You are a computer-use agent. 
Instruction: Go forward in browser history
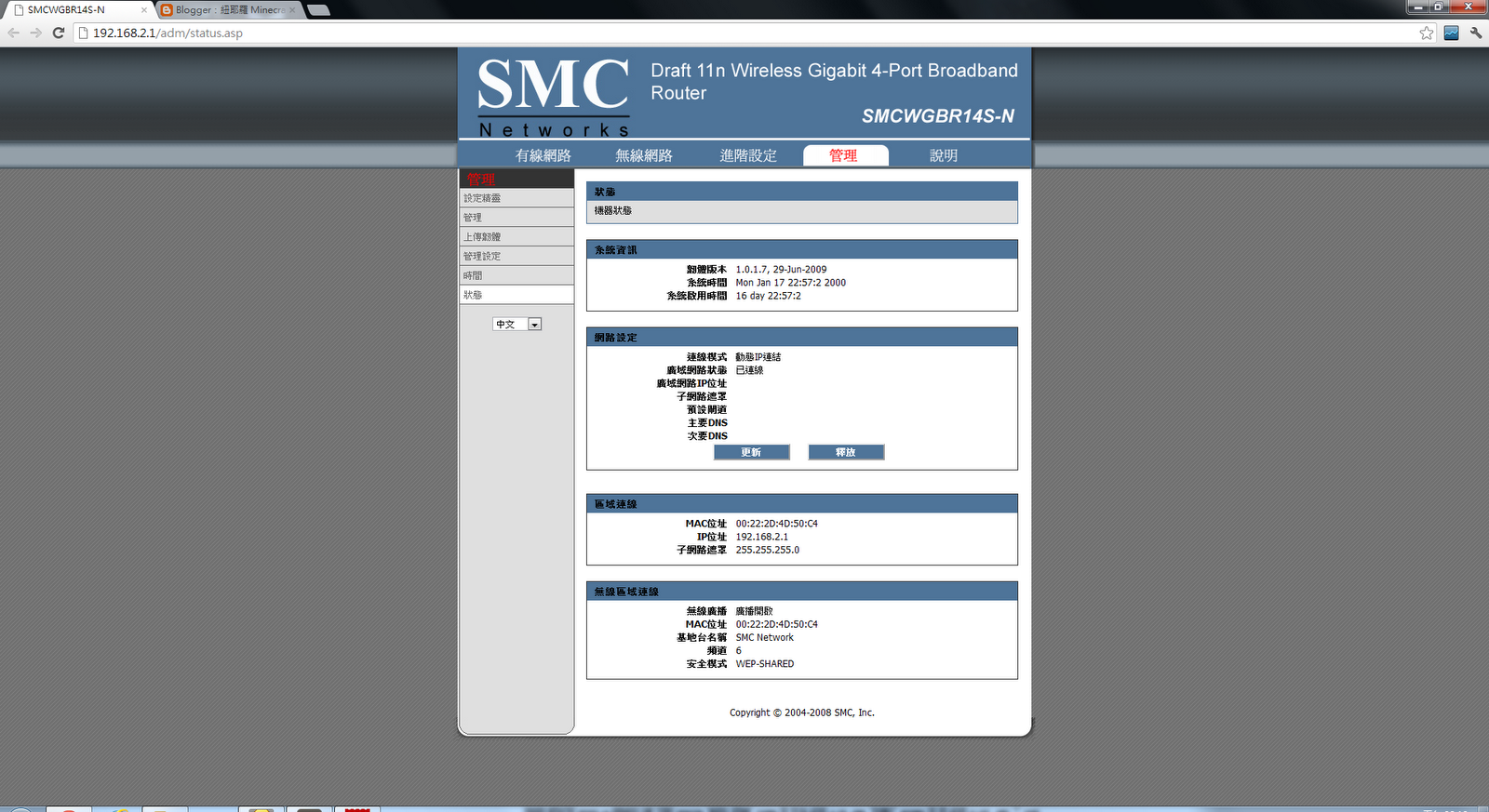pos(35,33)
